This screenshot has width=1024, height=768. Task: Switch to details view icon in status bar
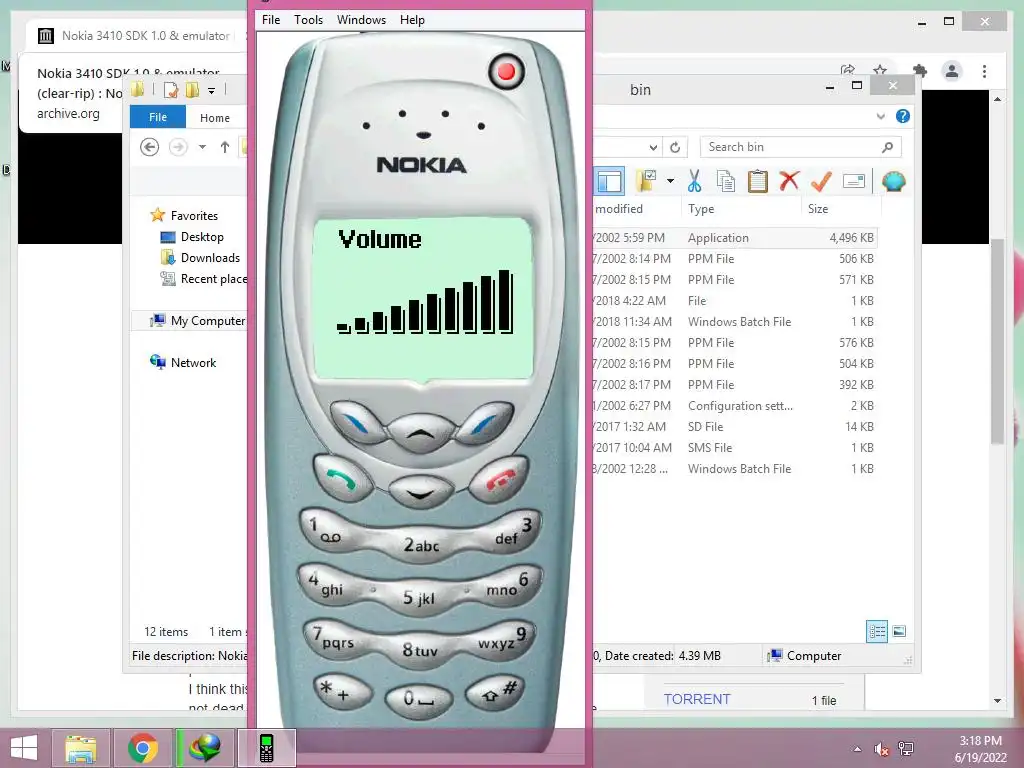click(x=877, y=631)
